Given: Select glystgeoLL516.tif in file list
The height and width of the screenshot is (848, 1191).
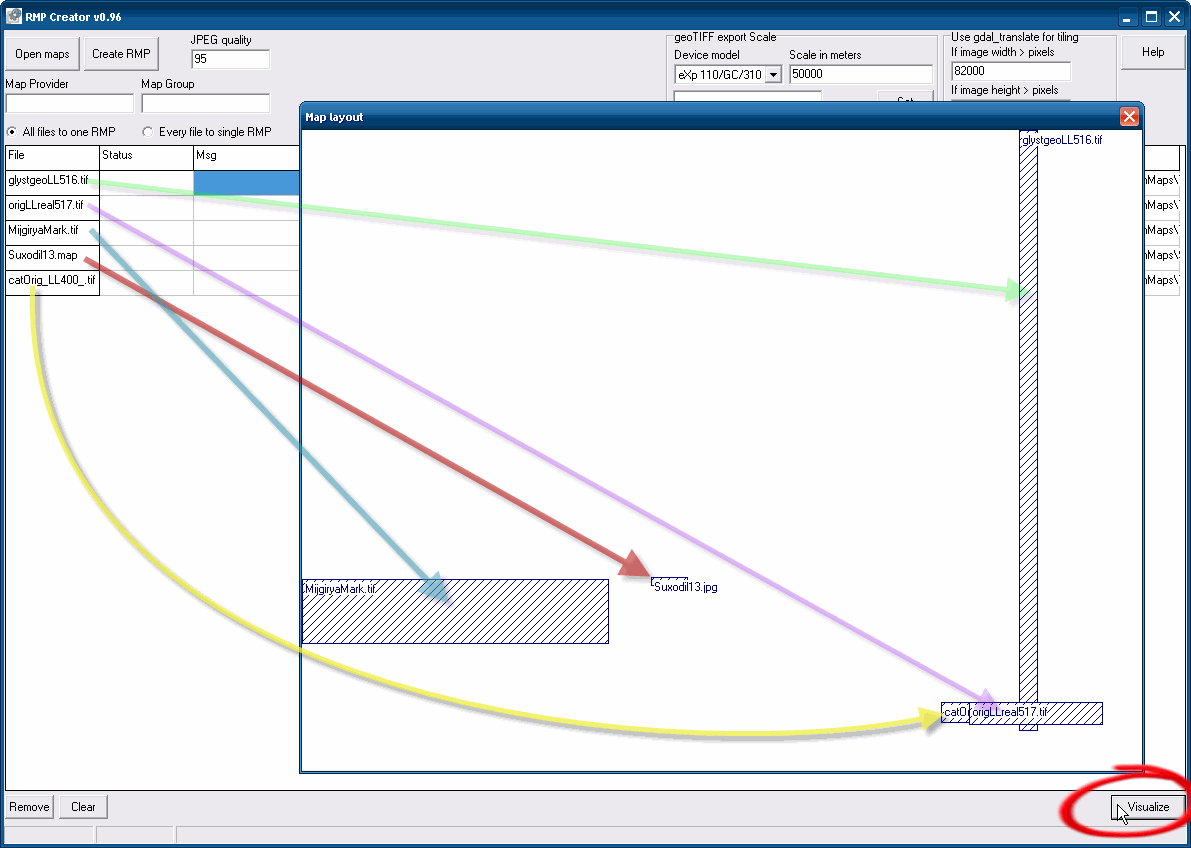Looking at the screenshot, I should [x=50, y=181].
